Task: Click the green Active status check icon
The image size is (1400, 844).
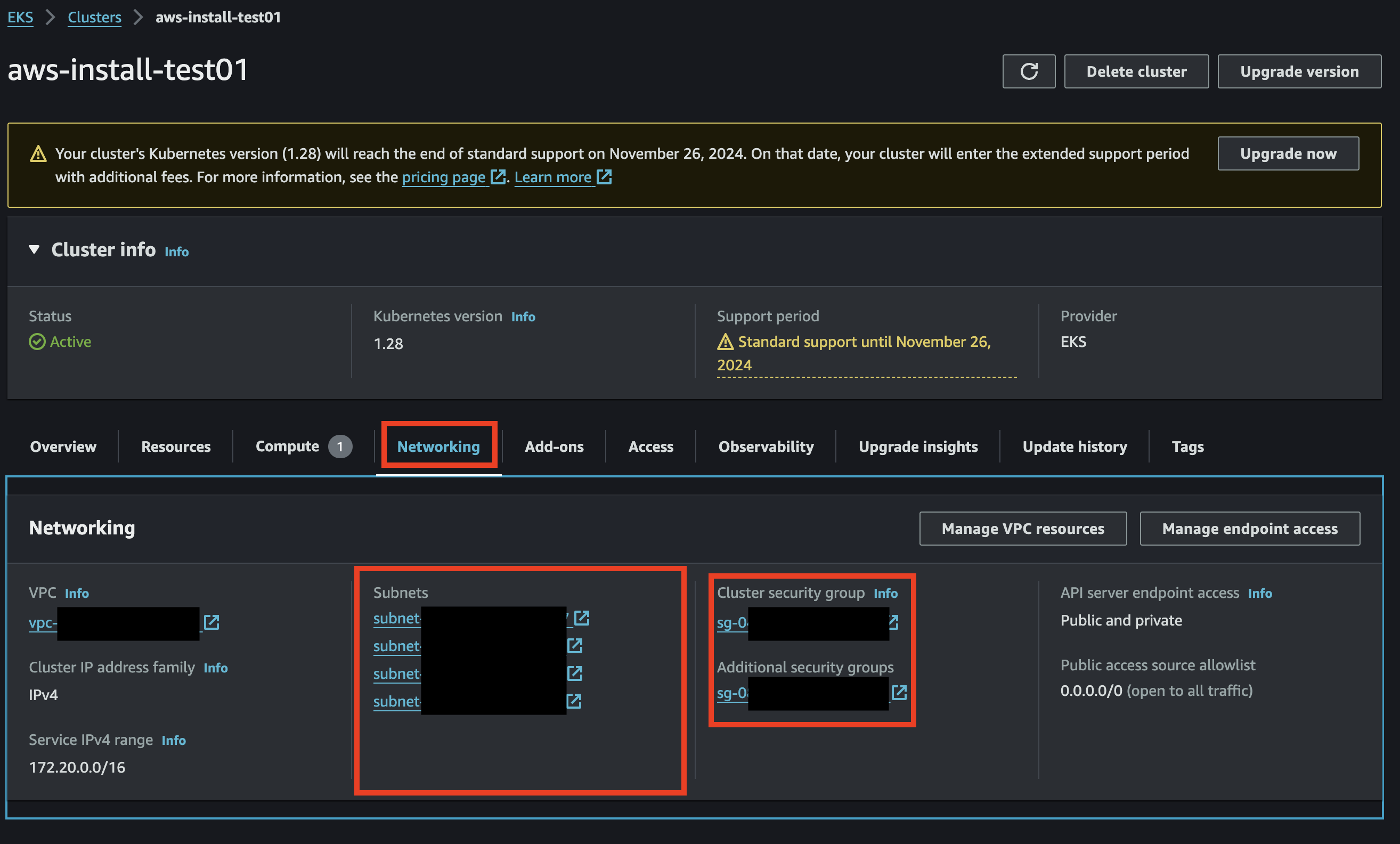Action: (37, 342)
